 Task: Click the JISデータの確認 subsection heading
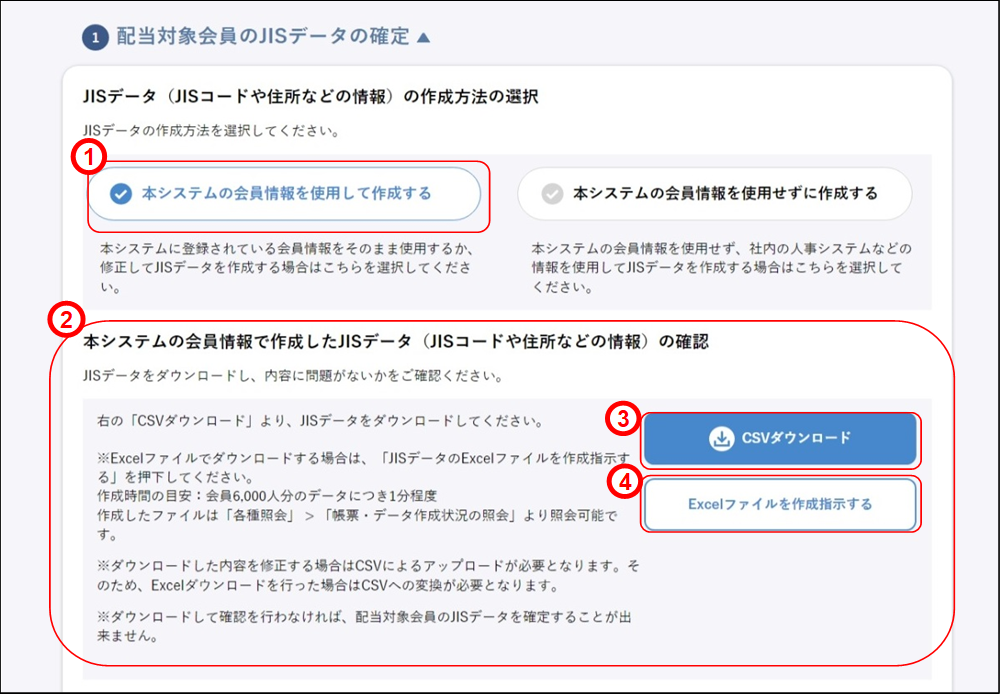point(396,341)
